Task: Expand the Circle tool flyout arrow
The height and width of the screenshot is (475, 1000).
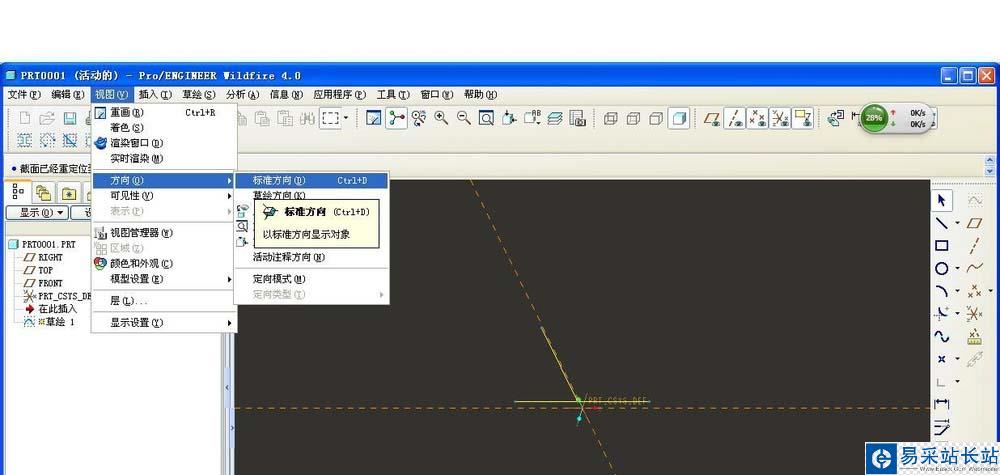Action: click(x=957, y=268)
